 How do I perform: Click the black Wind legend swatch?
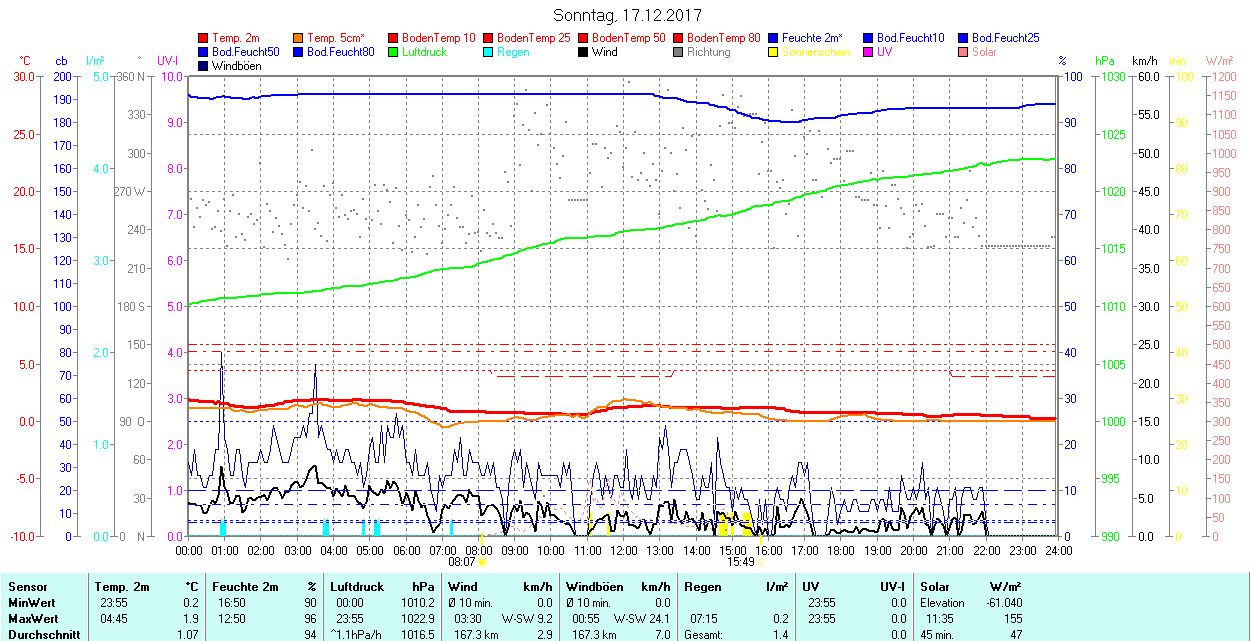[x=583, y=52]
